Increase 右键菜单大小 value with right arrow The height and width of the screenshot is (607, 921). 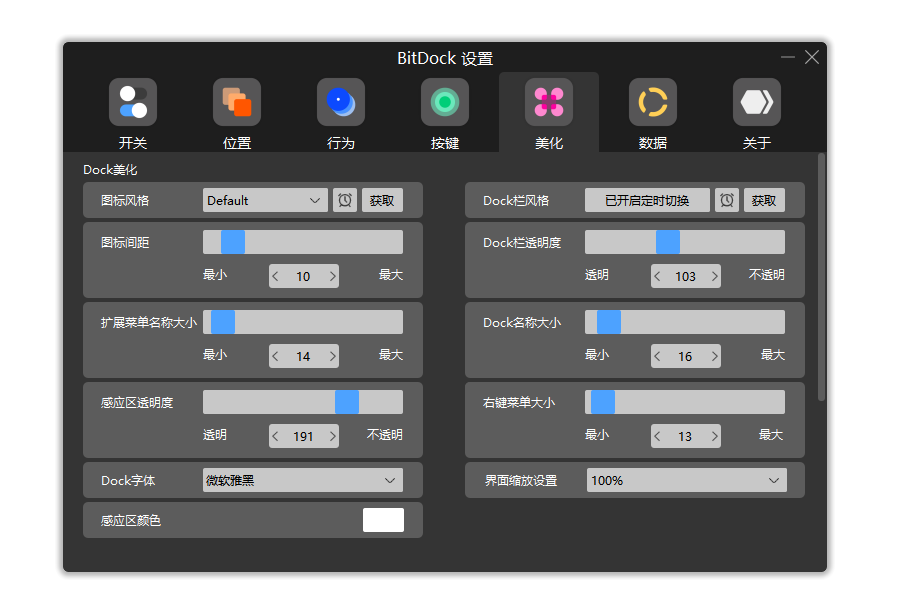(714, 436)
